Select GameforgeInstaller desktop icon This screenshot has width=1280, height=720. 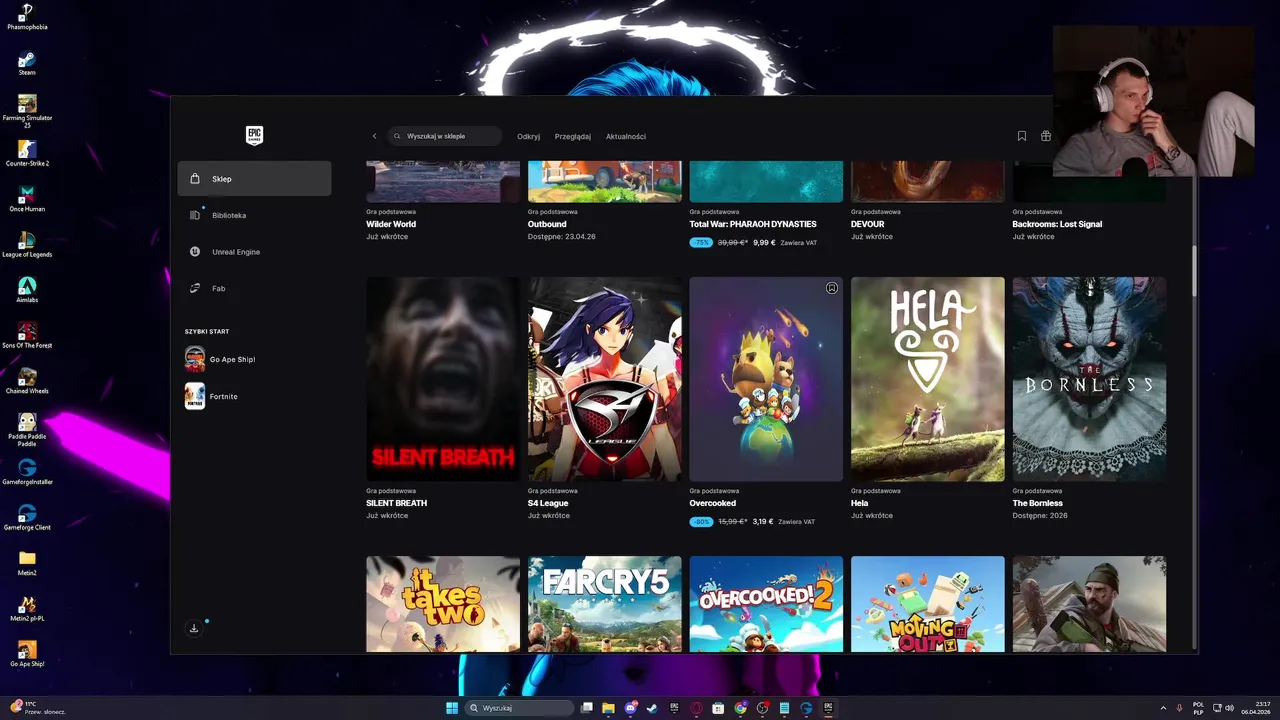(27, 472)
